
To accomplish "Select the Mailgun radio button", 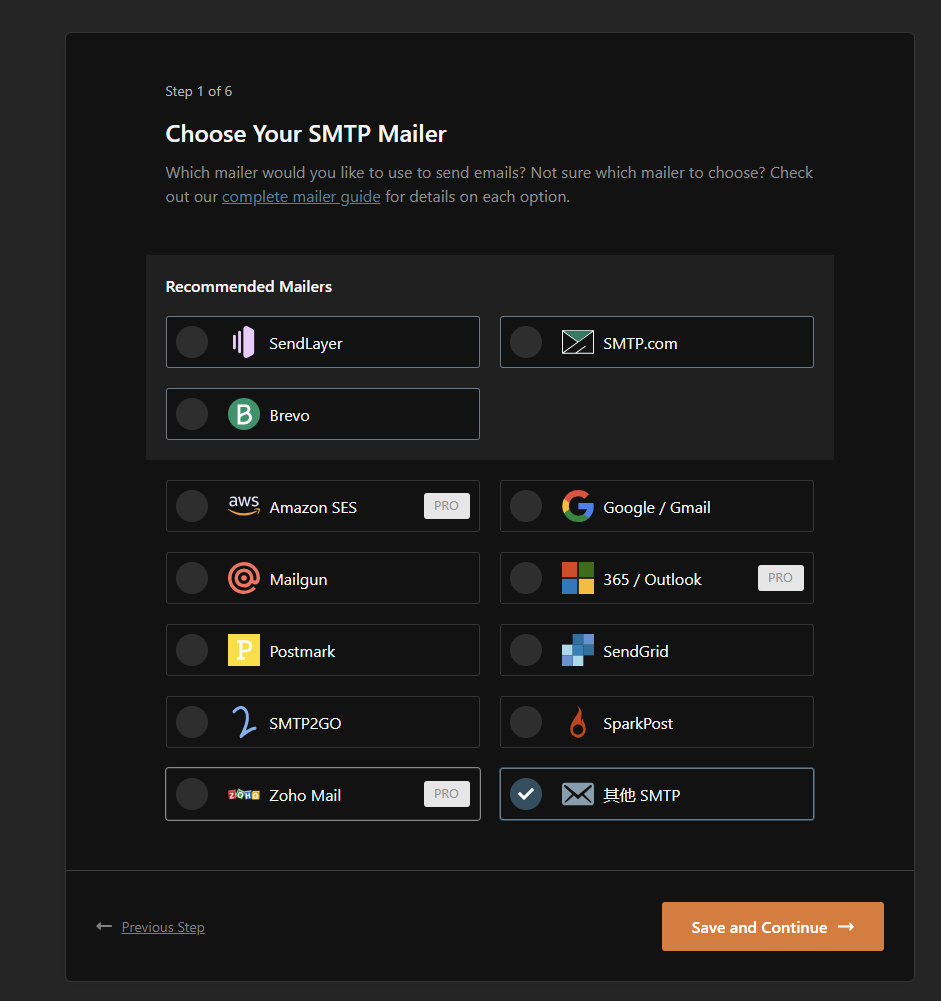I will coord(192,579).
